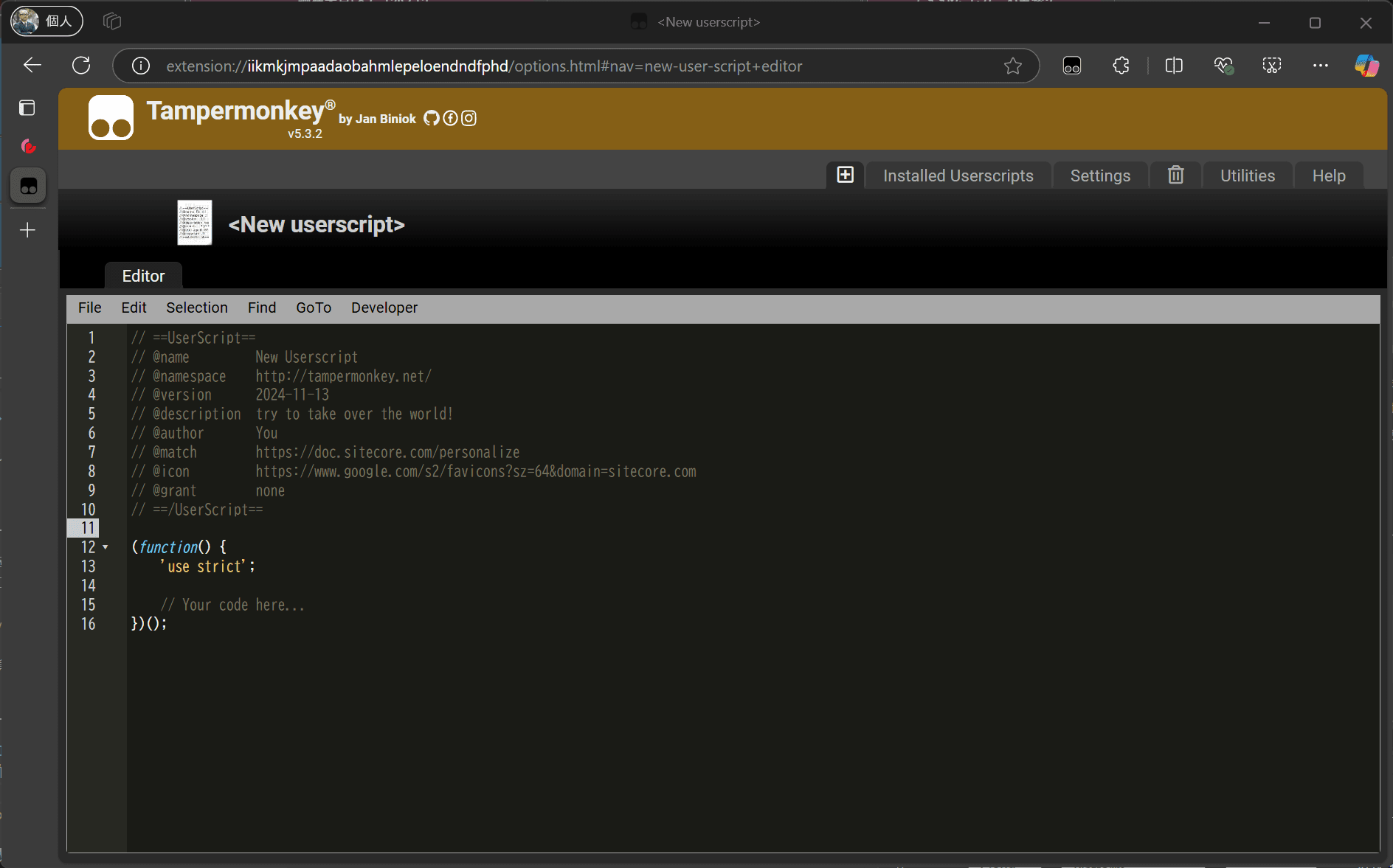Open the browser Settings and more menu

(1320, 66)
